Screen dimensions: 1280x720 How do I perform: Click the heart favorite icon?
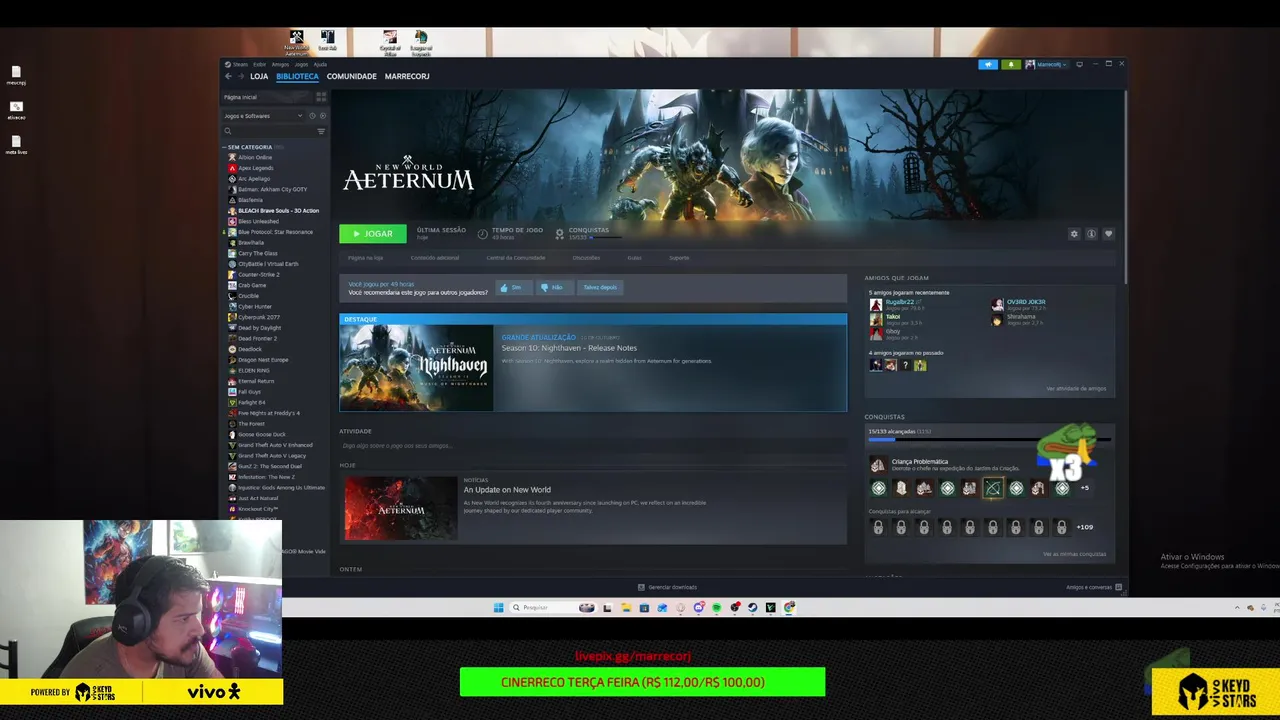[1108, 234]
